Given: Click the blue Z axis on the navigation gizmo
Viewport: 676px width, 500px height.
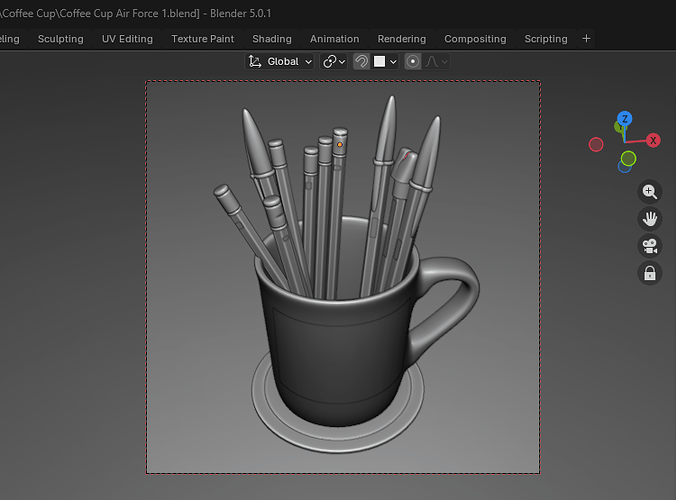Looking at the screenshot, I should point(625,119).
